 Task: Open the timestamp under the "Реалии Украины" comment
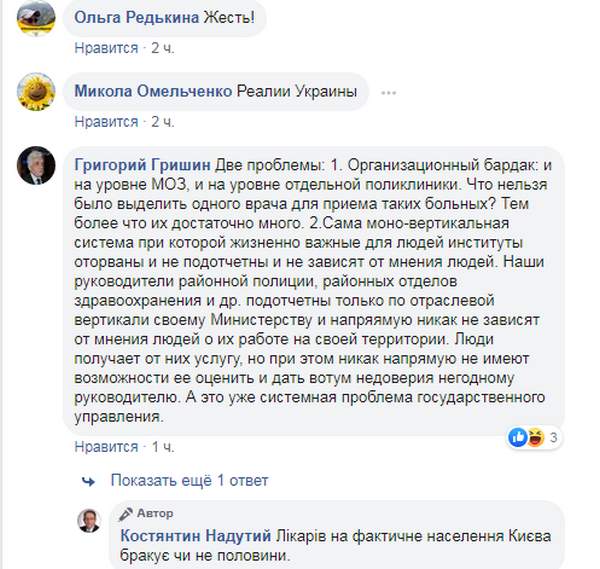(162, 122)
